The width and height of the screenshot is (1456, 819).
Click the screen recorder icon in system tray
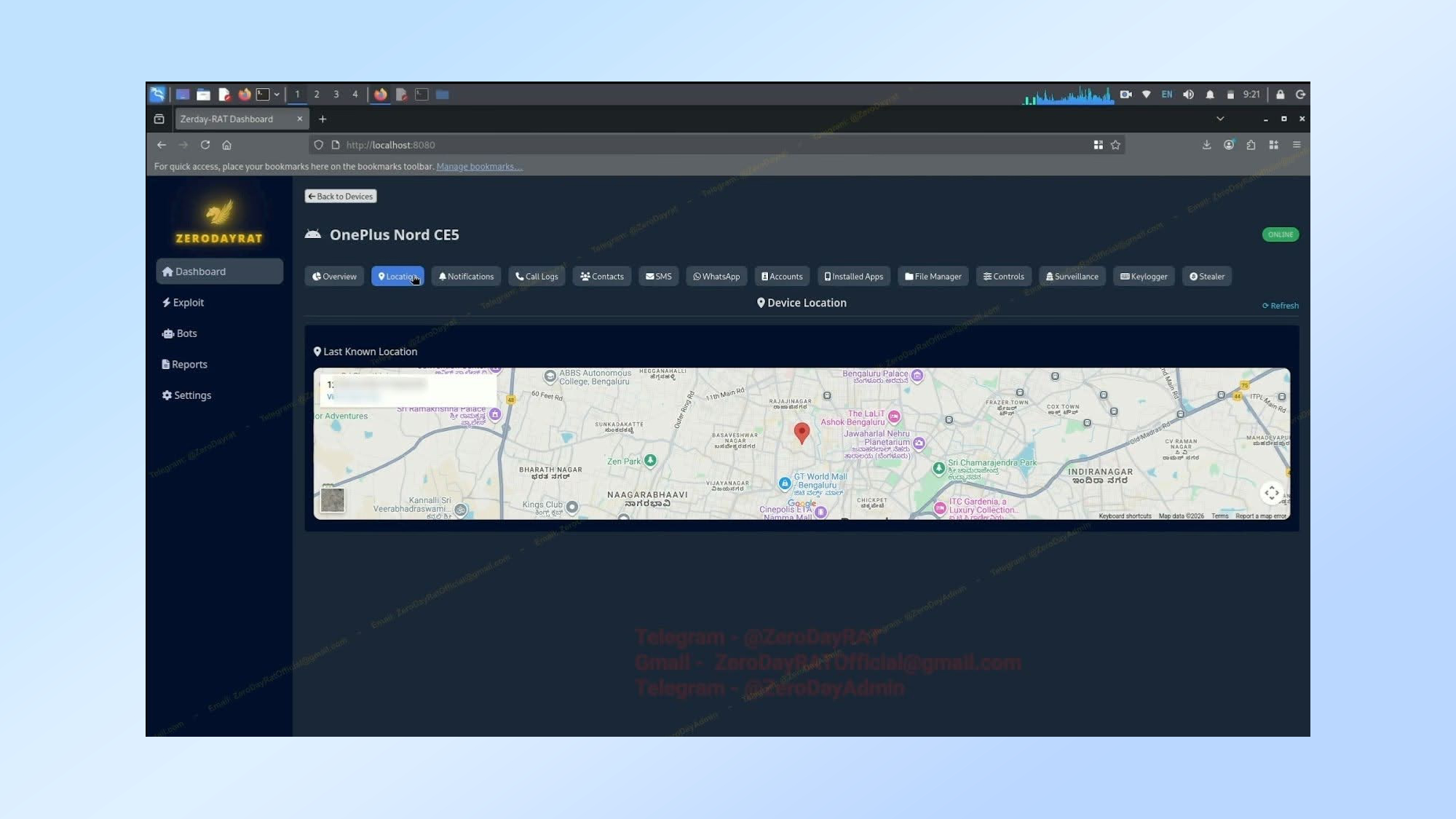coord(1125,95)
